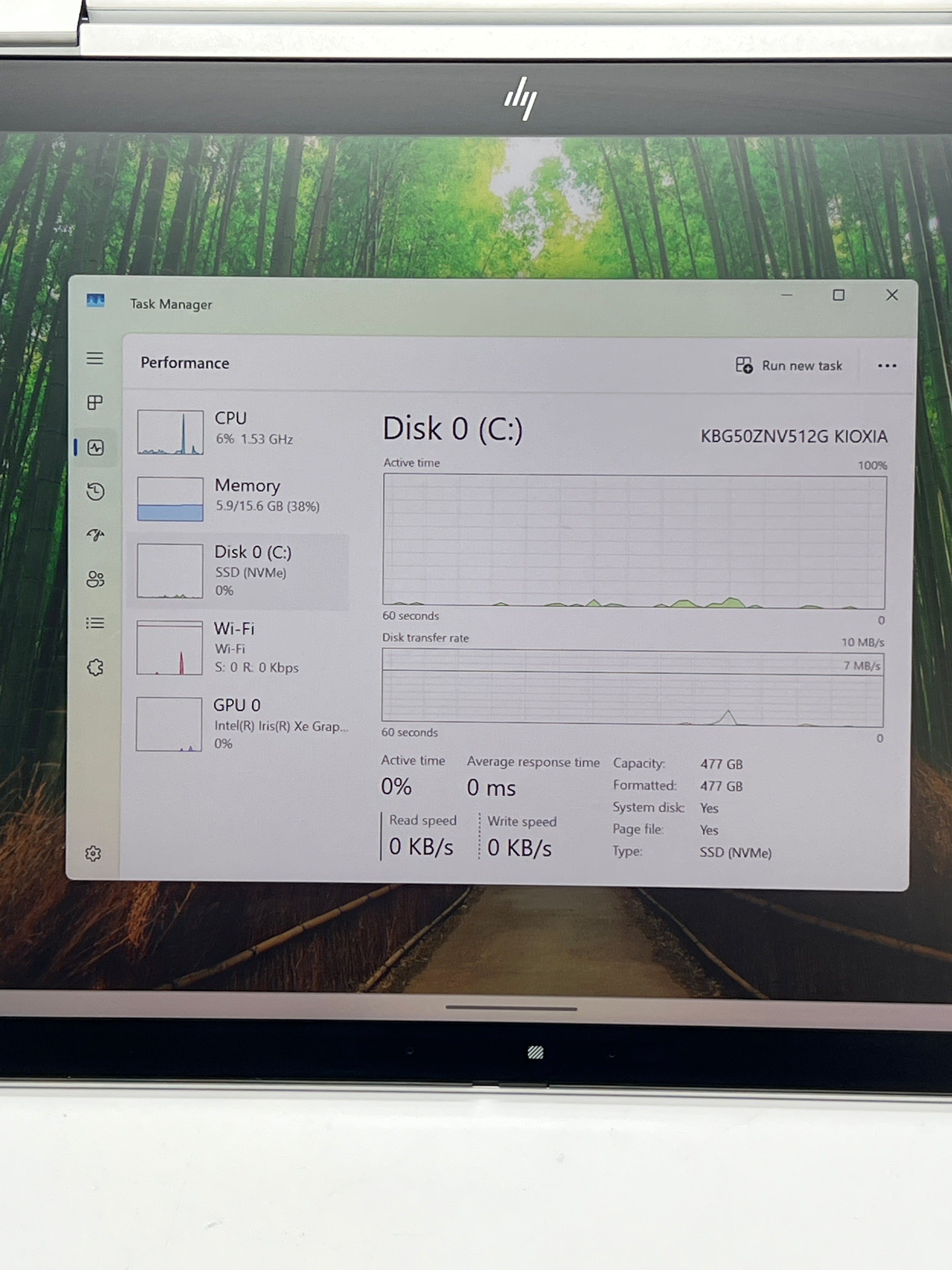Viewport: 952px width, 1270px height.
Task: Select the Wi-Fi performance entry
Action: [238, 648]
